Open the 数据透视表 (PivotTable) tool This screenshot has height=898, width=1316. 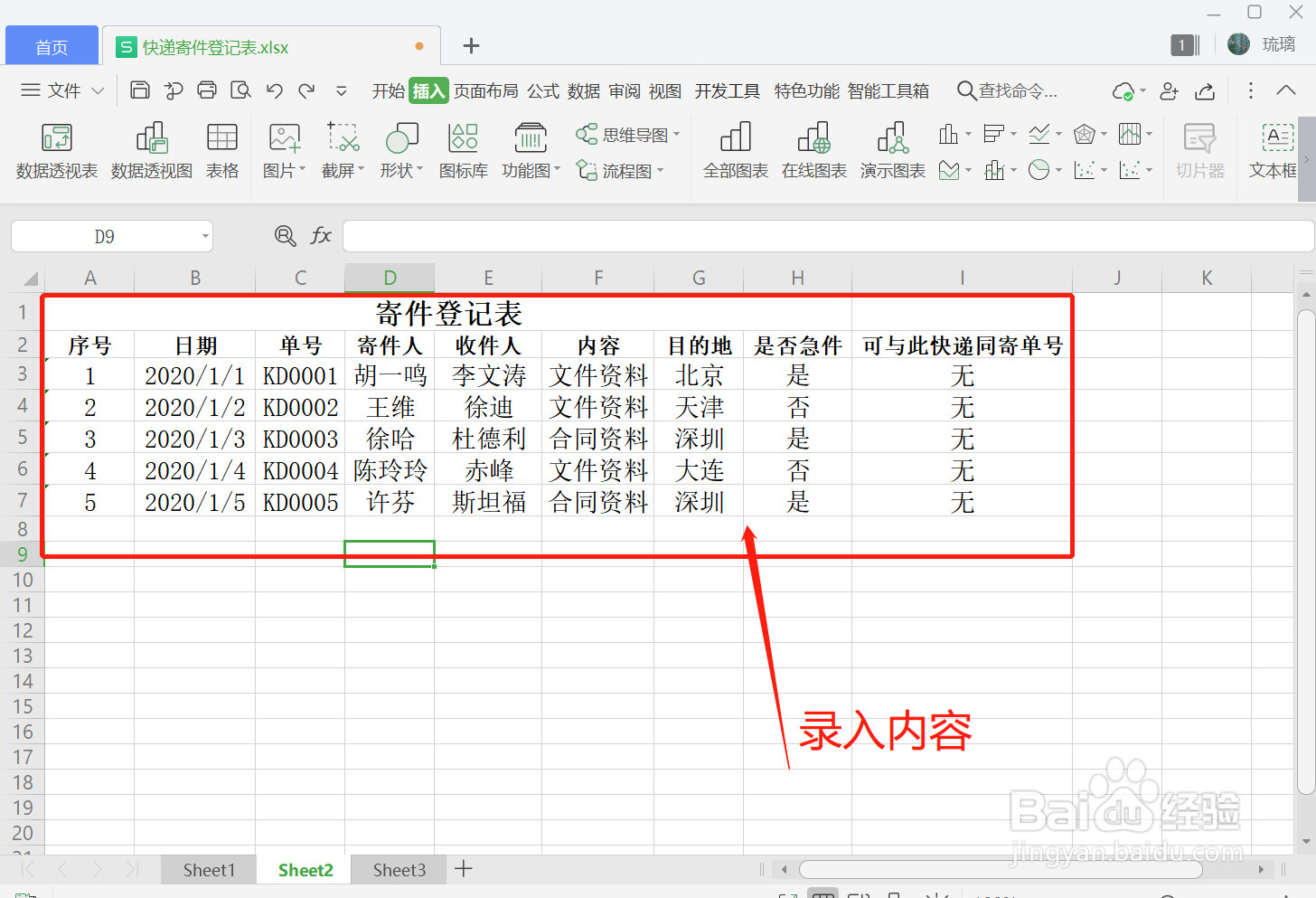click(56, 150)
